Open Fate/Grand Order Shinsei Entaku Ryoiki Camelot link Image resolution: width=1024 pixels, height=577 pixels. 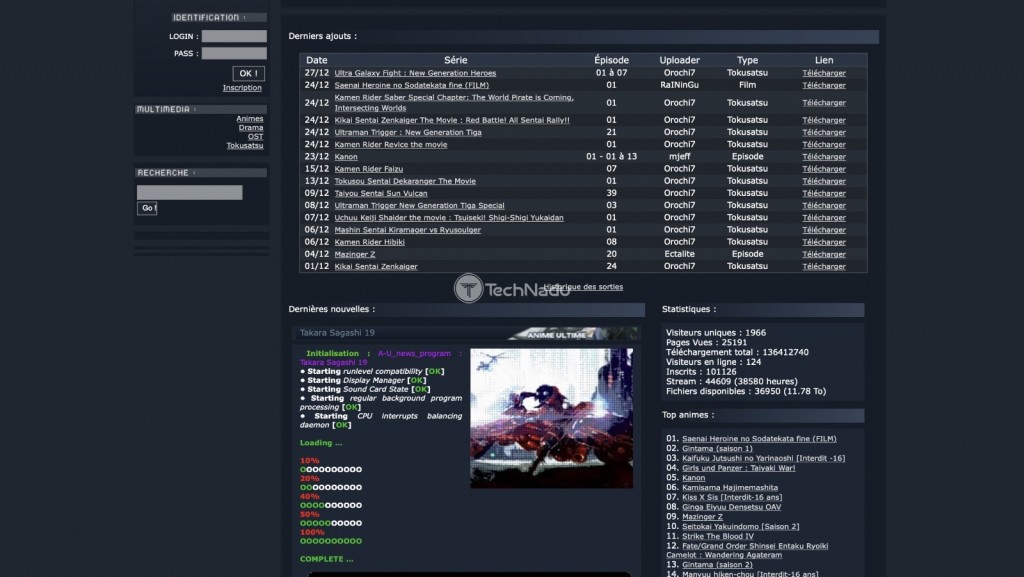(747, 550)
